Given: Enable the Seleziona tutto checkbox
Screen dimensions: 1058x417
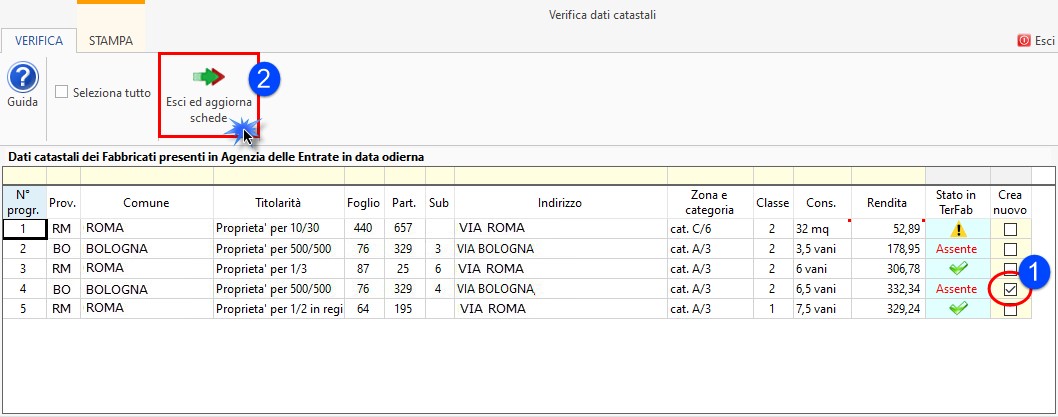Looking at the screenshot, I should pyautogui.click(x=62, y=92).
